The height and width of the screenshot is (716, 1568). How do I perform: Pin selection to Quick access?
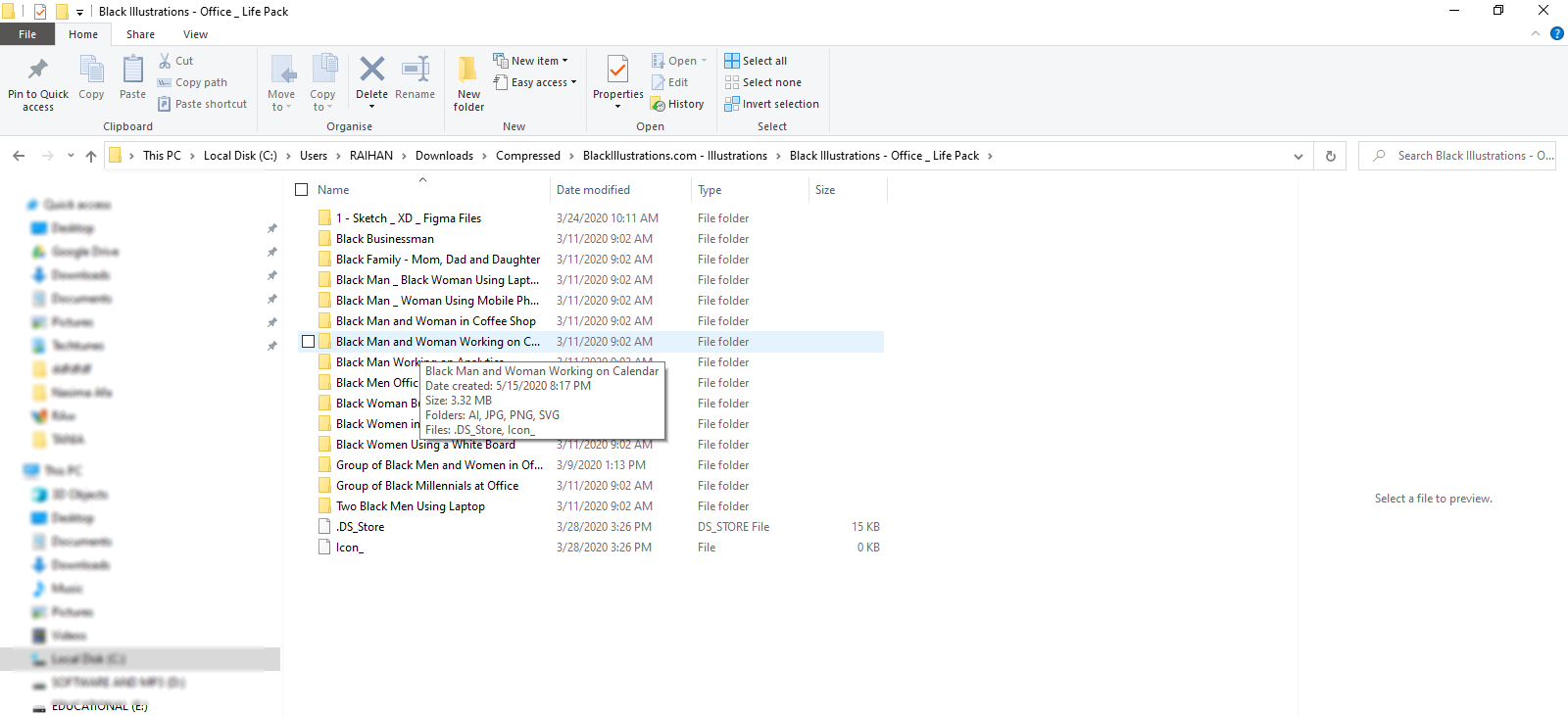point(38,82)
